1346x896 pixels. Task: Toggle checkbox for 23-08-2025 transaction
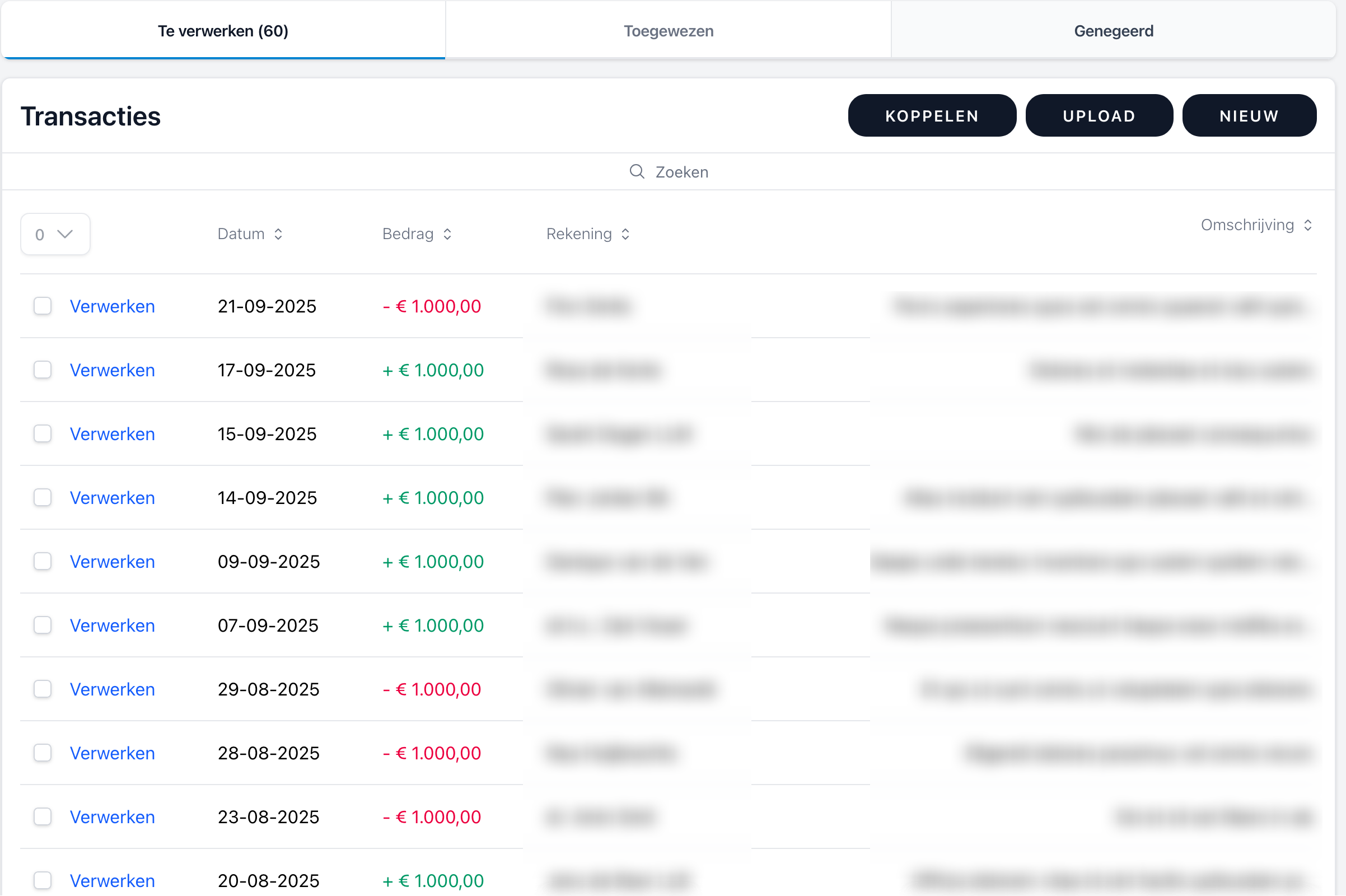(43, 816)
